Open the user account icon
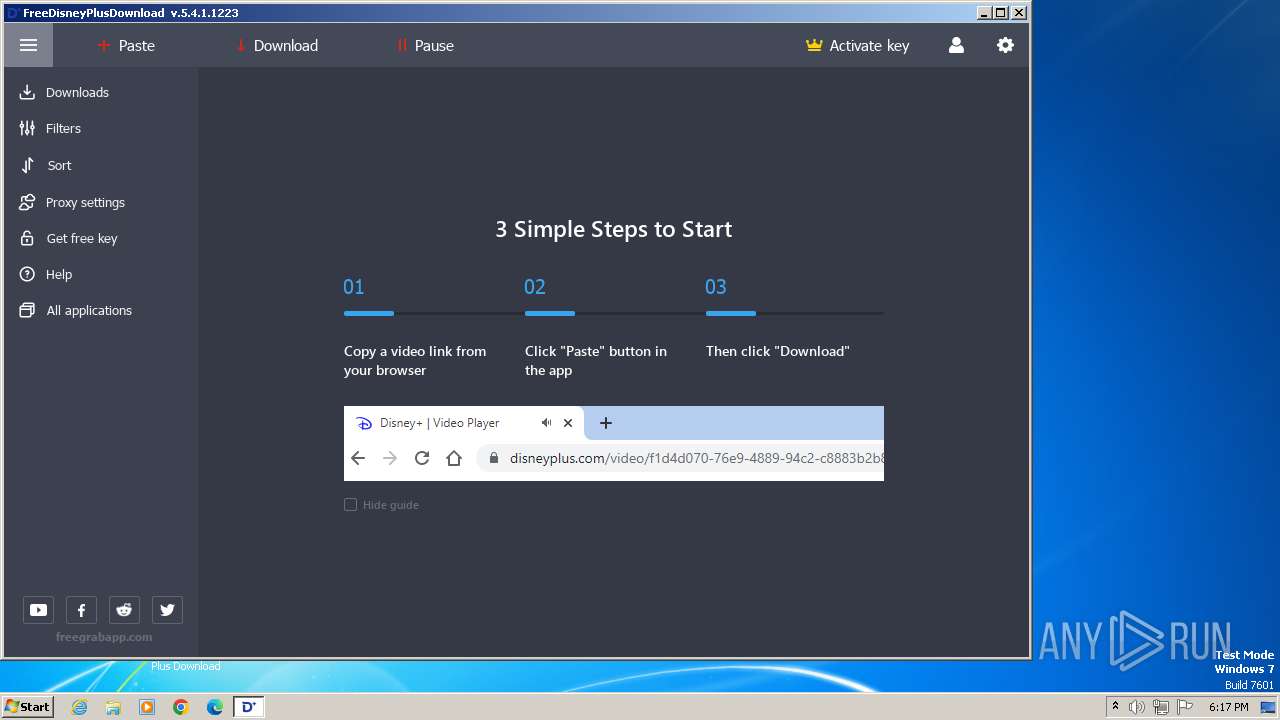The width and height of the screenshot is (1280, 720). tap(956, 45)
